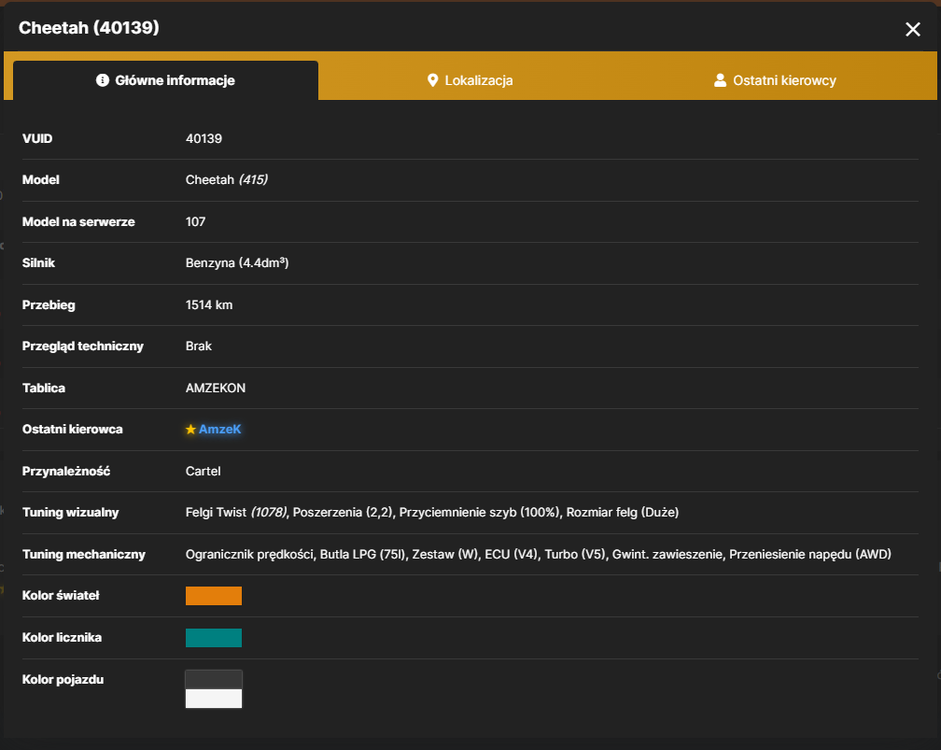
Task: Click the gold star beside AmzeK
Action: coord(191,429)
